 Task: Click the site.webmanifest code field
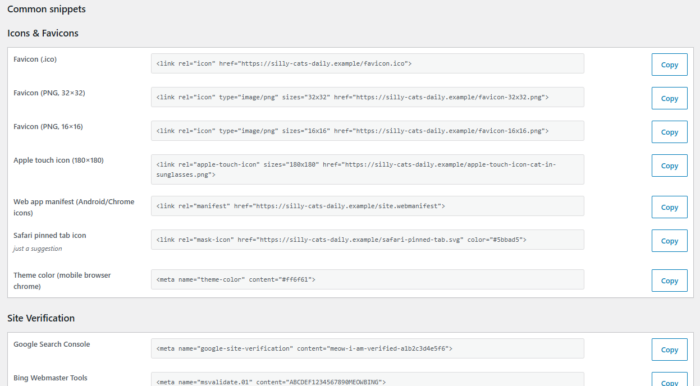click(x=367, y=206)
